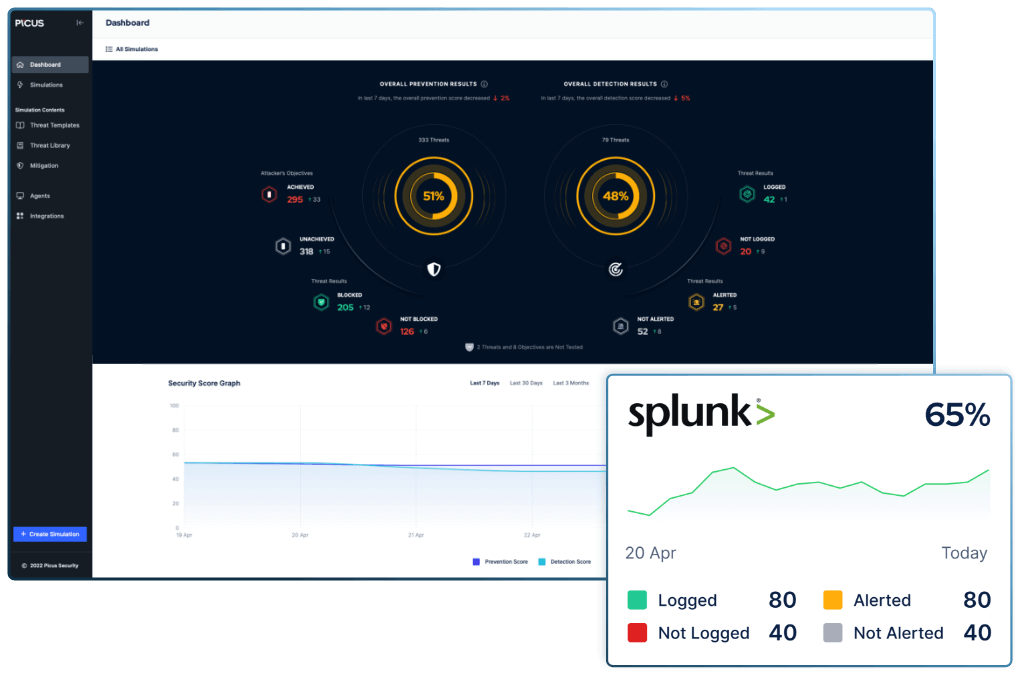Image resolution: width=1020 pixels, height=675 pixels.
Task: Click the Agents monitor icon
Action: click(x=20, y=196)
